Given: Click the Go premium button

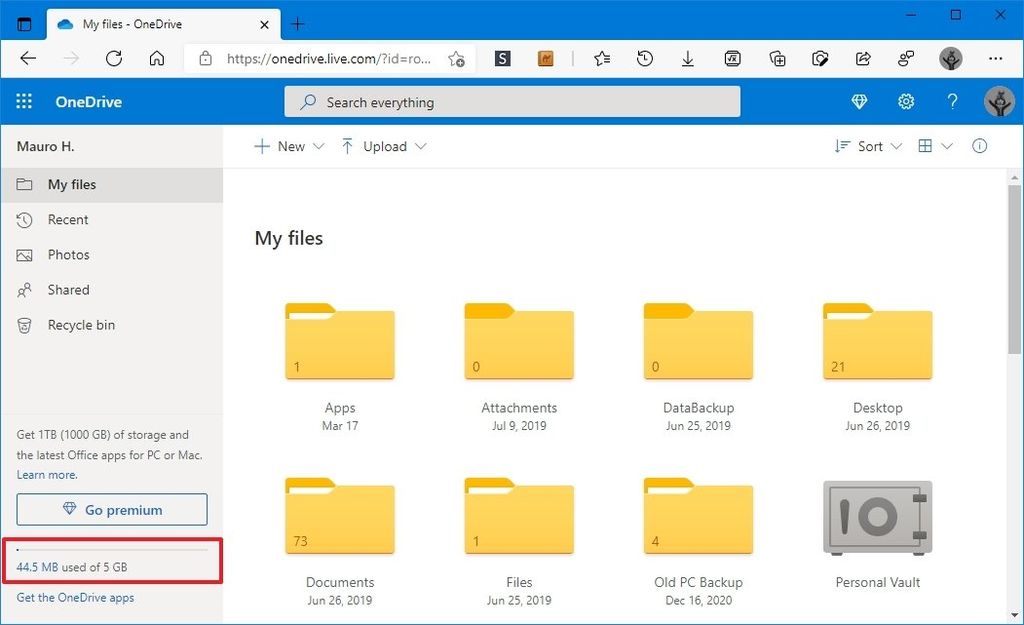Looking at the screenshot, I should [111, 509].
